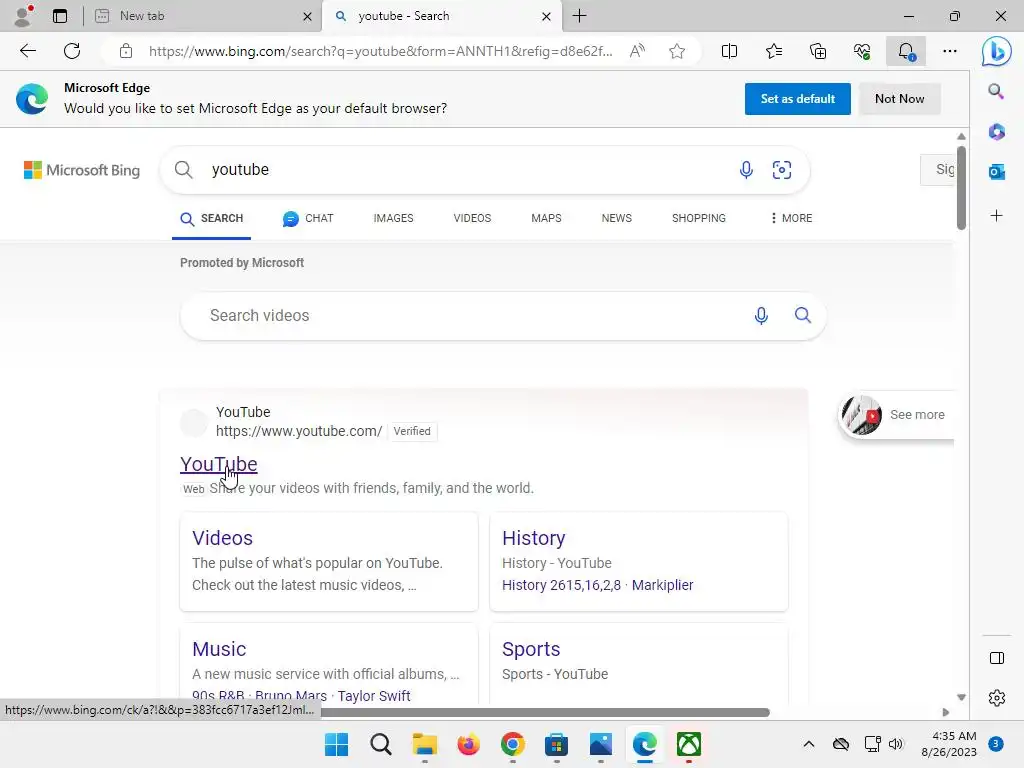Add page to favorites with the star
Image resolution: width=1024 pixels, height=768 pixels.
(677, 51)
